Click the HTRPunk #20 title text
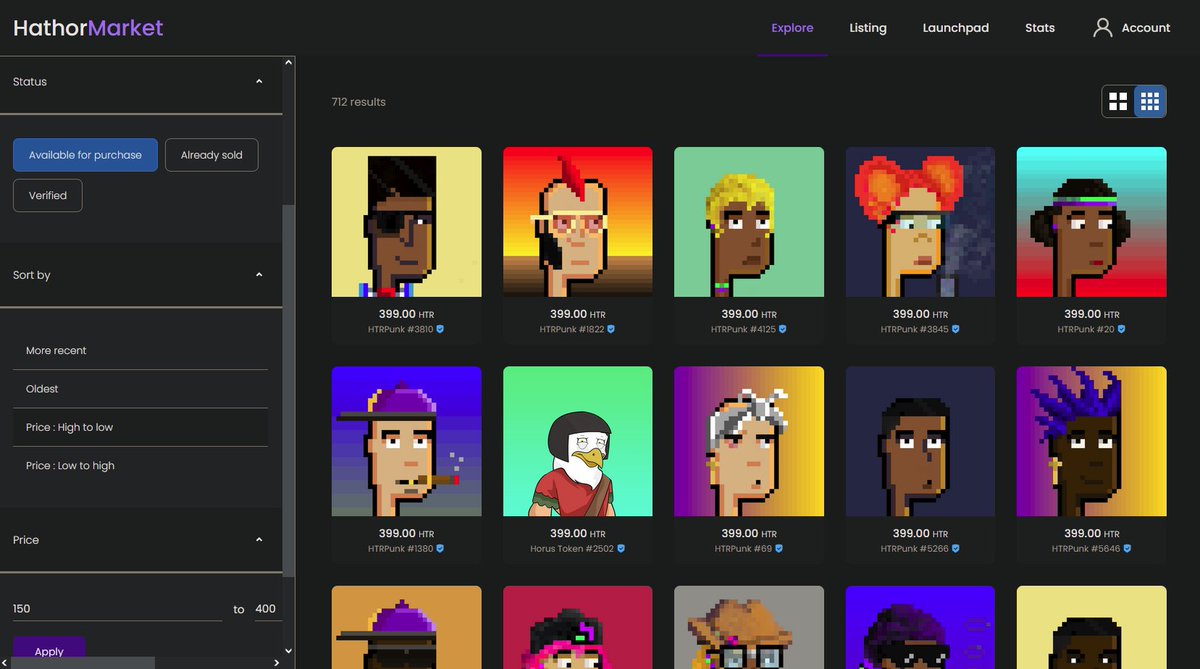Screen dimensions: 1200x669 pos(1087,329)
